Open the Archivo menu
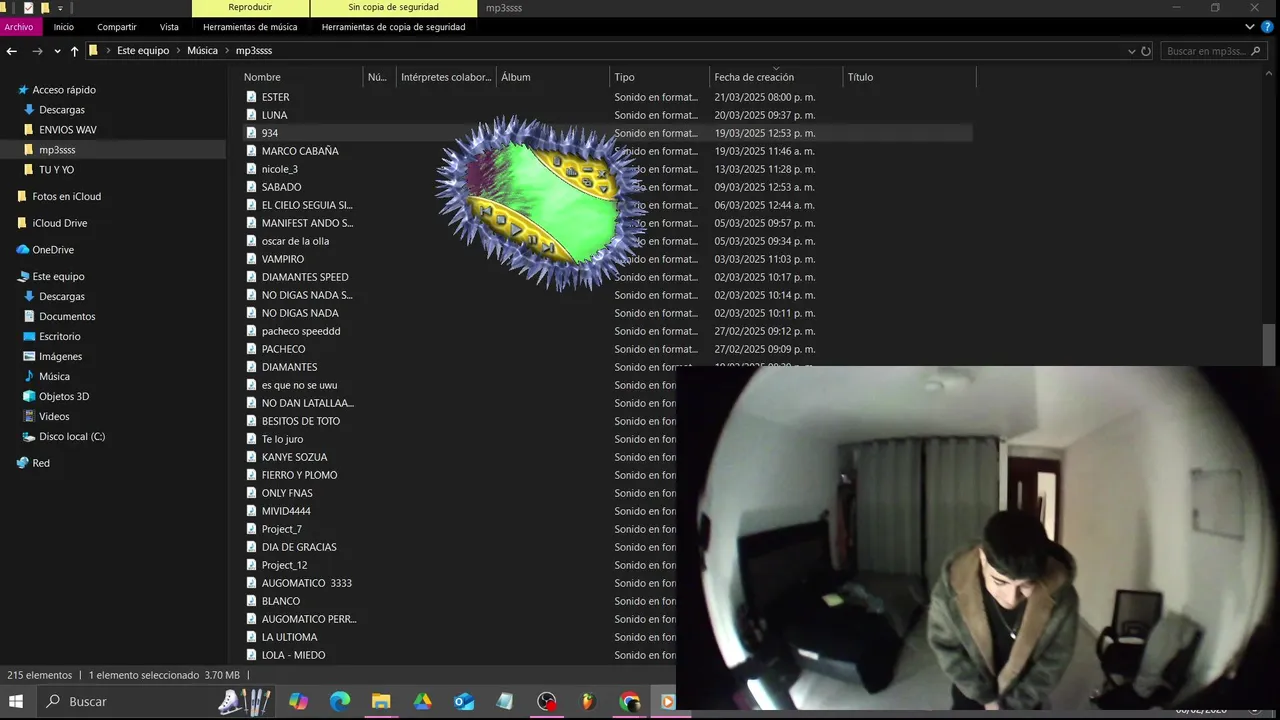 point(19,27)
